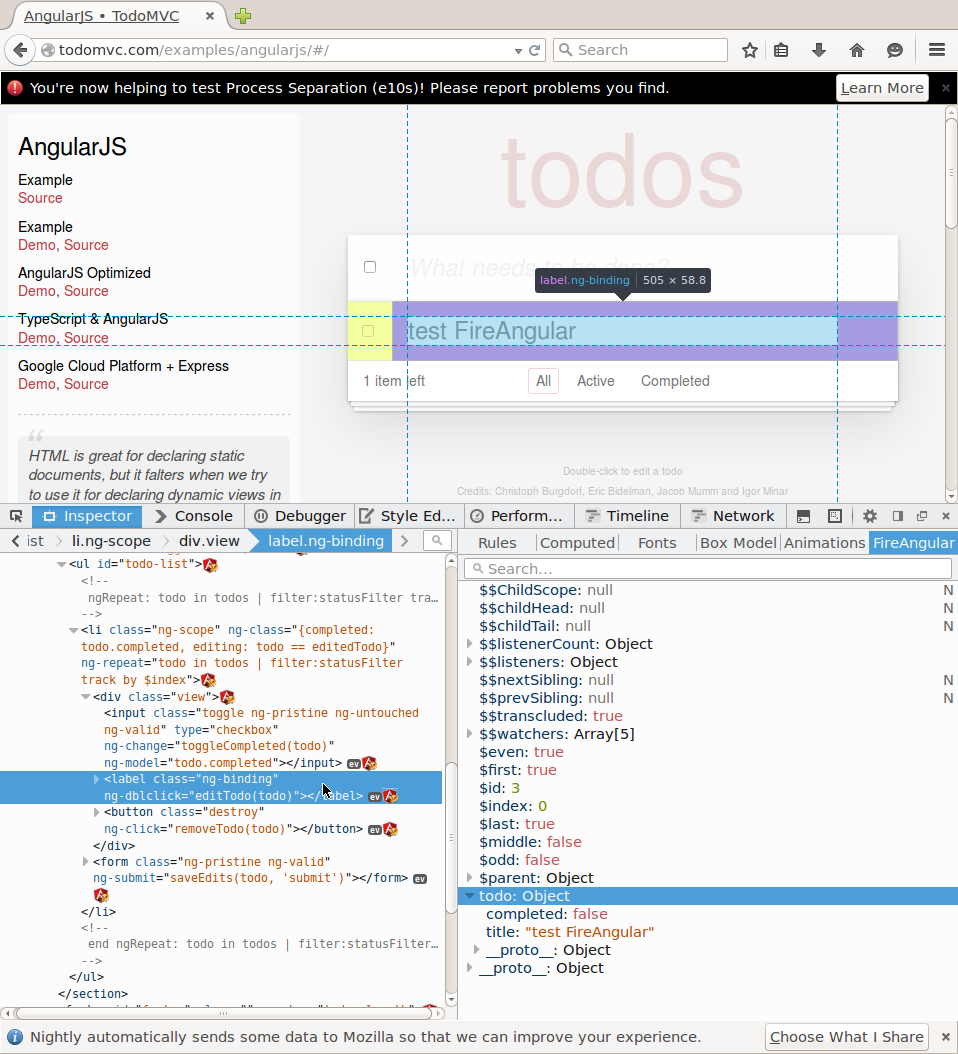The image size is (958, 1054).
Task: Click the ev badge after the input element
Action: pyautogui.click(x=354, y=764)
